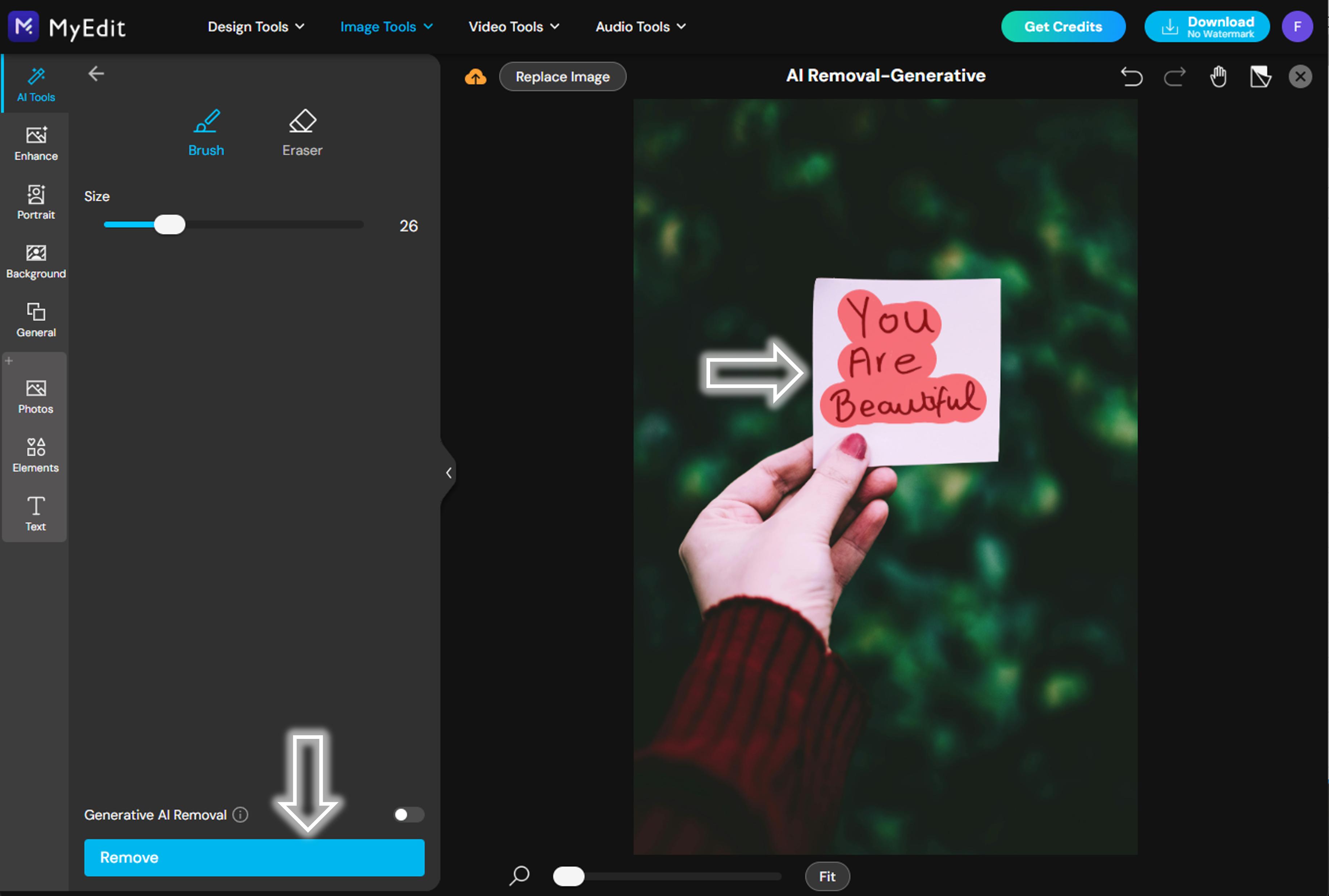1329x896 pixels.
Task: Open the Enhance sidebar tool
Action: coord(35,143)
